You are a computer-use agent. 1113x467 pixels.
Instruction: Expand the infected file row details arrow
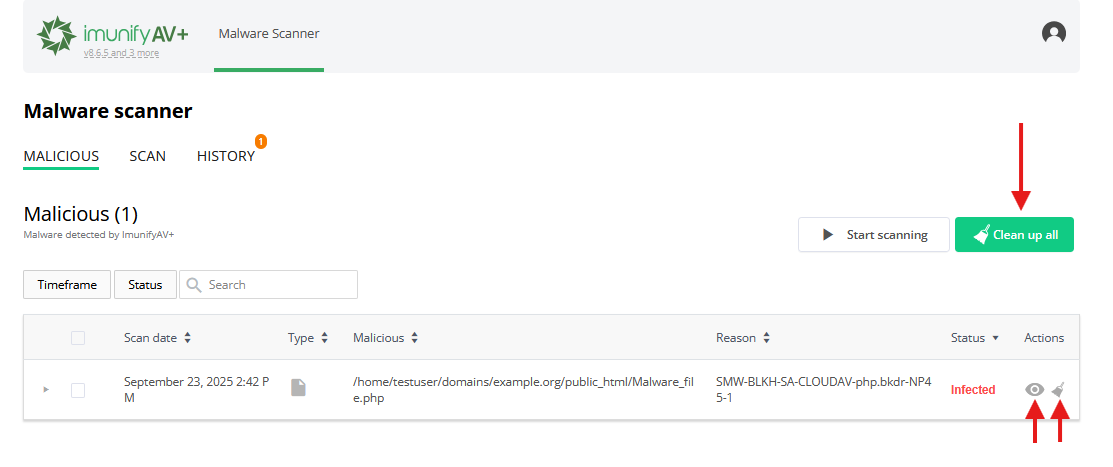coord(46,389)
